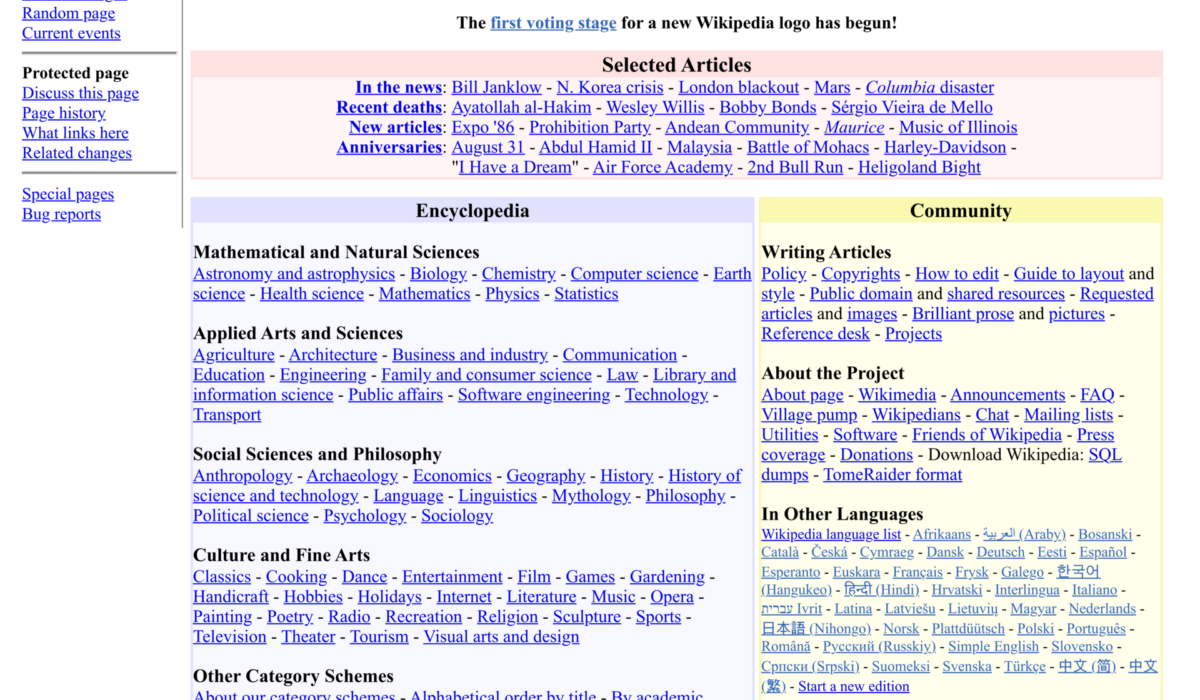The height and width of the screenshot is (700, 1200).
Task: Open Music of Illinois article
Action: click(958, 127)
